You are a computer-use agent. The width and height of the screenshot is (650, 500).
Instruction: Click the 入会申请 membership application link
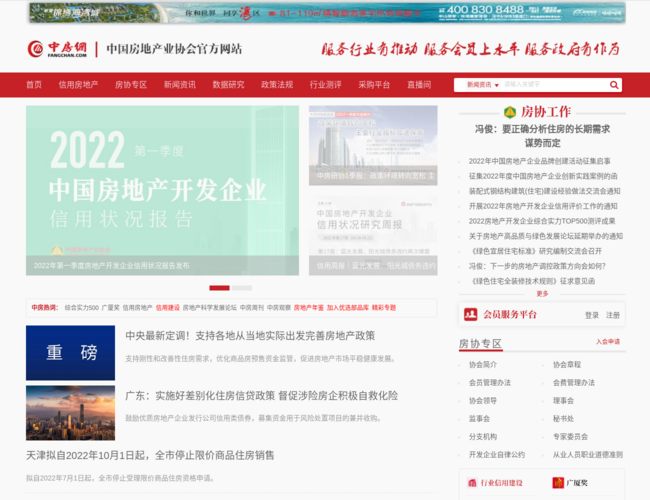607,342
